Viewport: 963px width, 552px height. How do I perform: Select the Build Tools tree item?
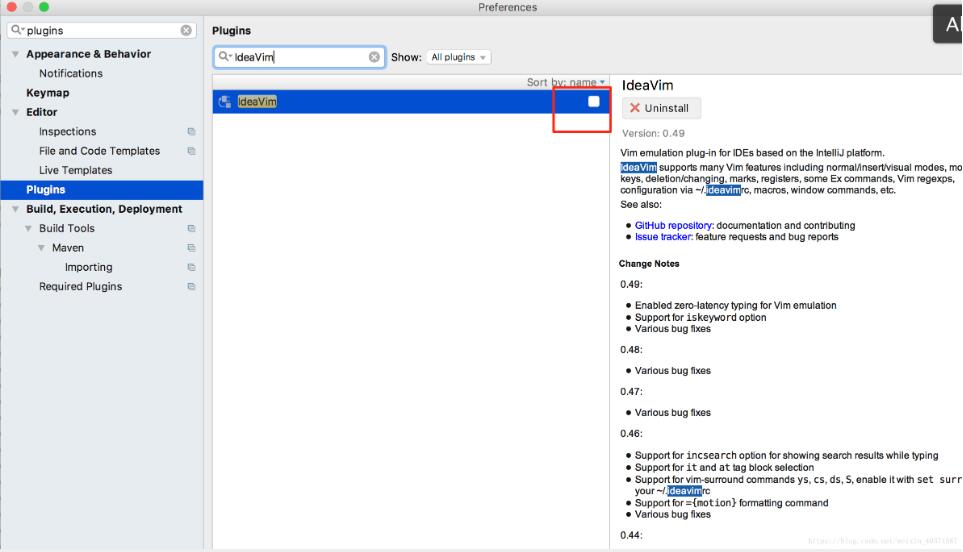point(67,228)
